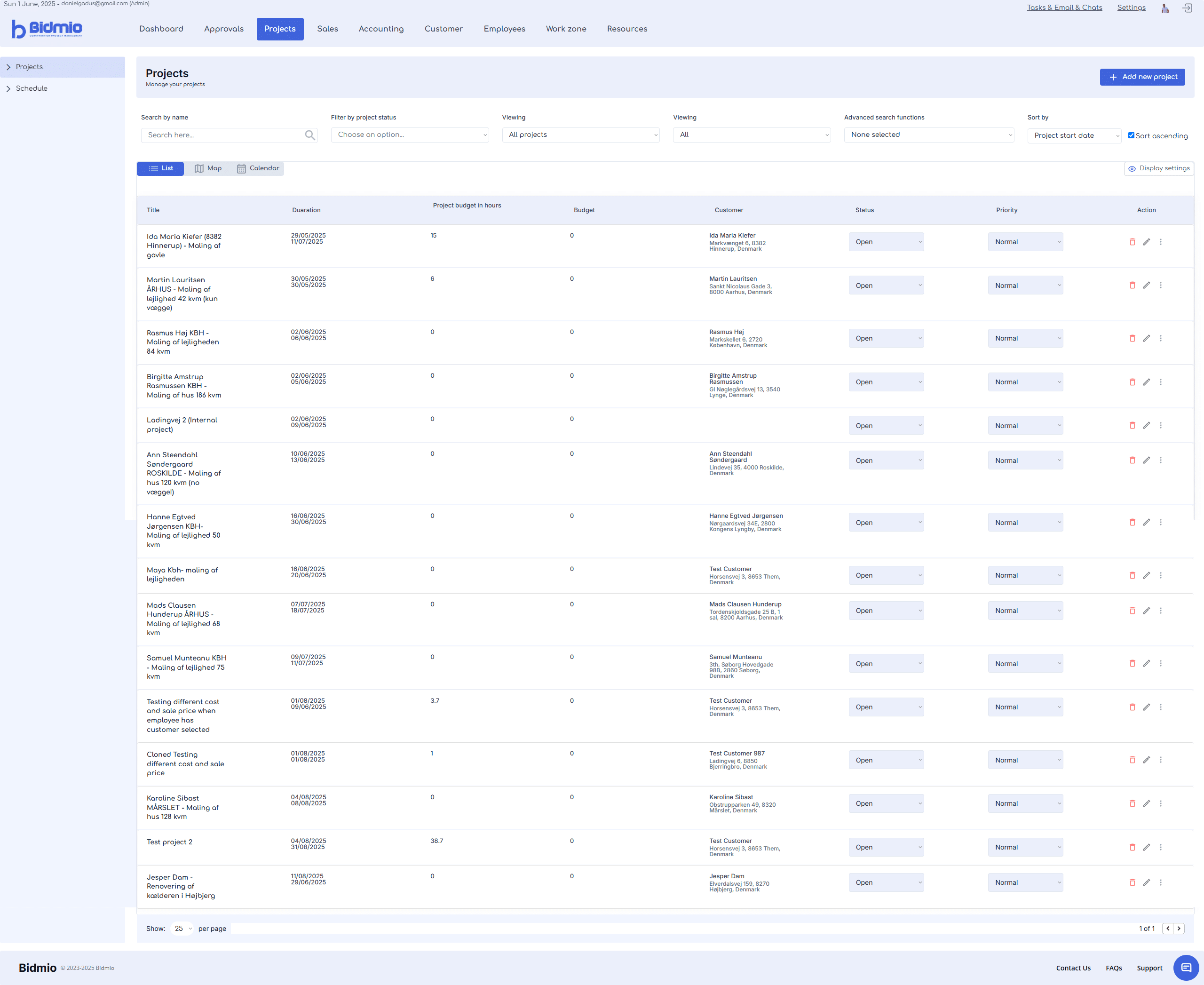Open the Sales menu
This screenshot has width=1204, height=985.
(x=327, y=29)
